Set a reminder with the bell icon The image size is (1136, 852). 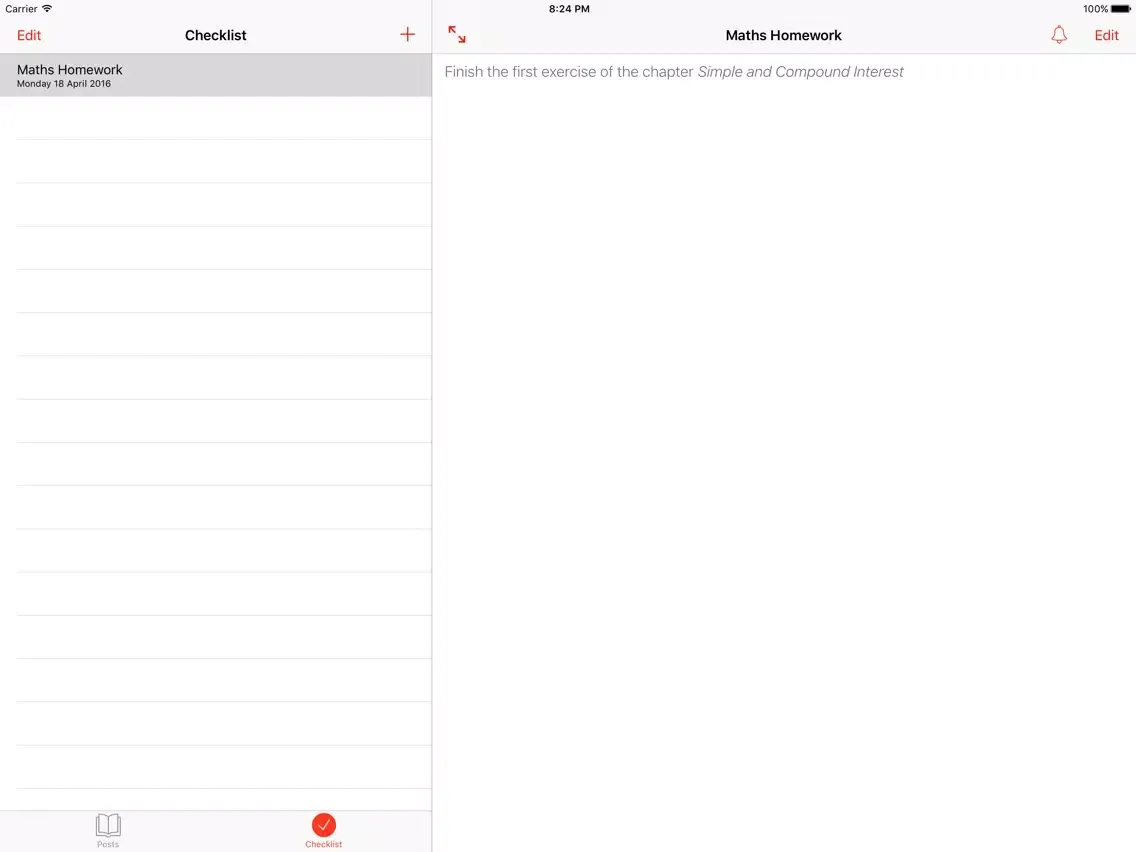[1058, 35]
